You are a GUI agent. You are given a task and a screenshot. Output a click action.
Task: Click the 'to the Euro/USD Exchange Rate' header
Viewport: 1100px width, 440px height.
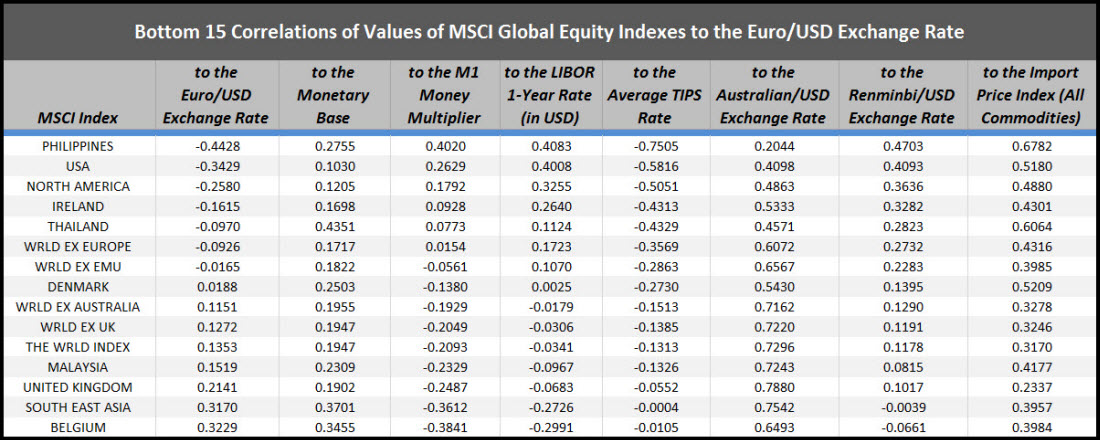(x=216, y=95)
